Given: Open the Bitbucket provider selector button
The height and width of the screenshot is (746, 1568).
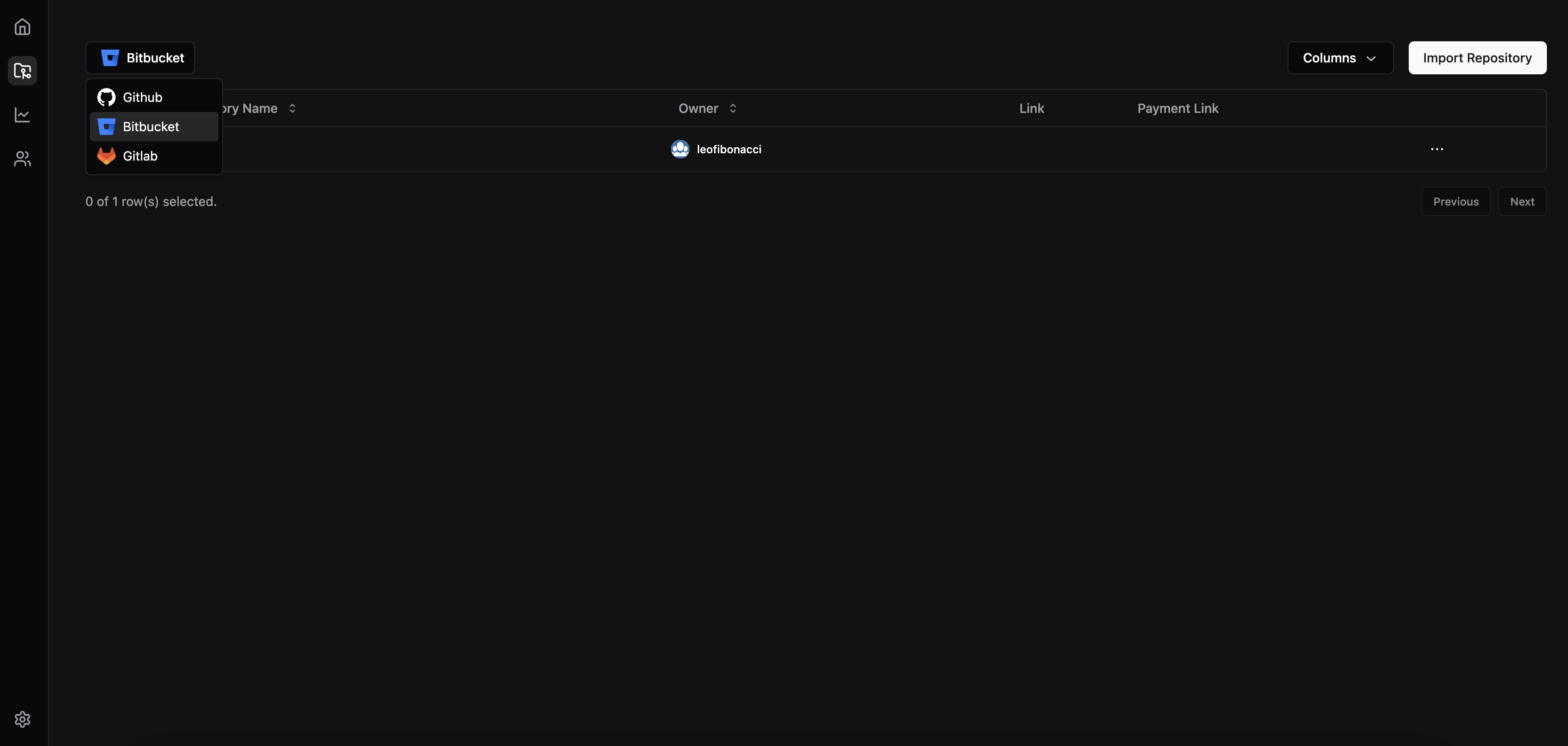Looking at the screenshot, I should pos(140,58).
